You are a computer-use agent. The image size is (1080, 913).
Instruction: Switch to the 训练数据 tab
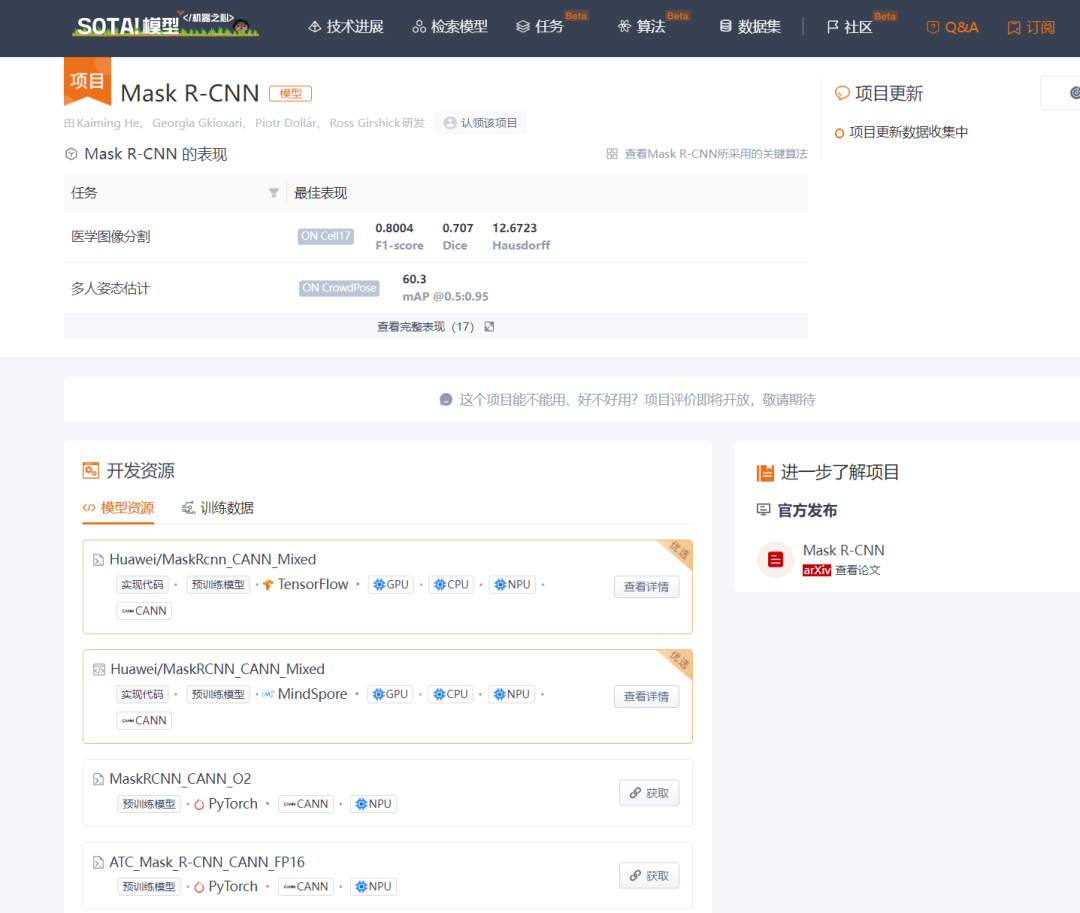(216, 507)
